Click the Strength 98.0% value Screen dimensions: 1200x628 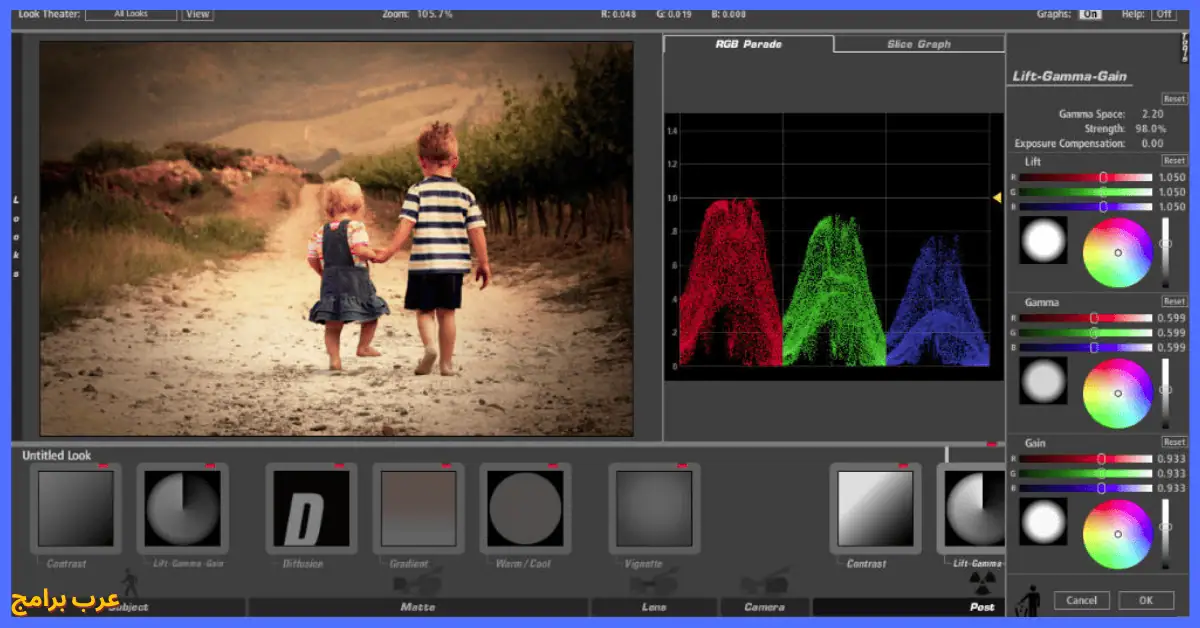(1150, 129)
